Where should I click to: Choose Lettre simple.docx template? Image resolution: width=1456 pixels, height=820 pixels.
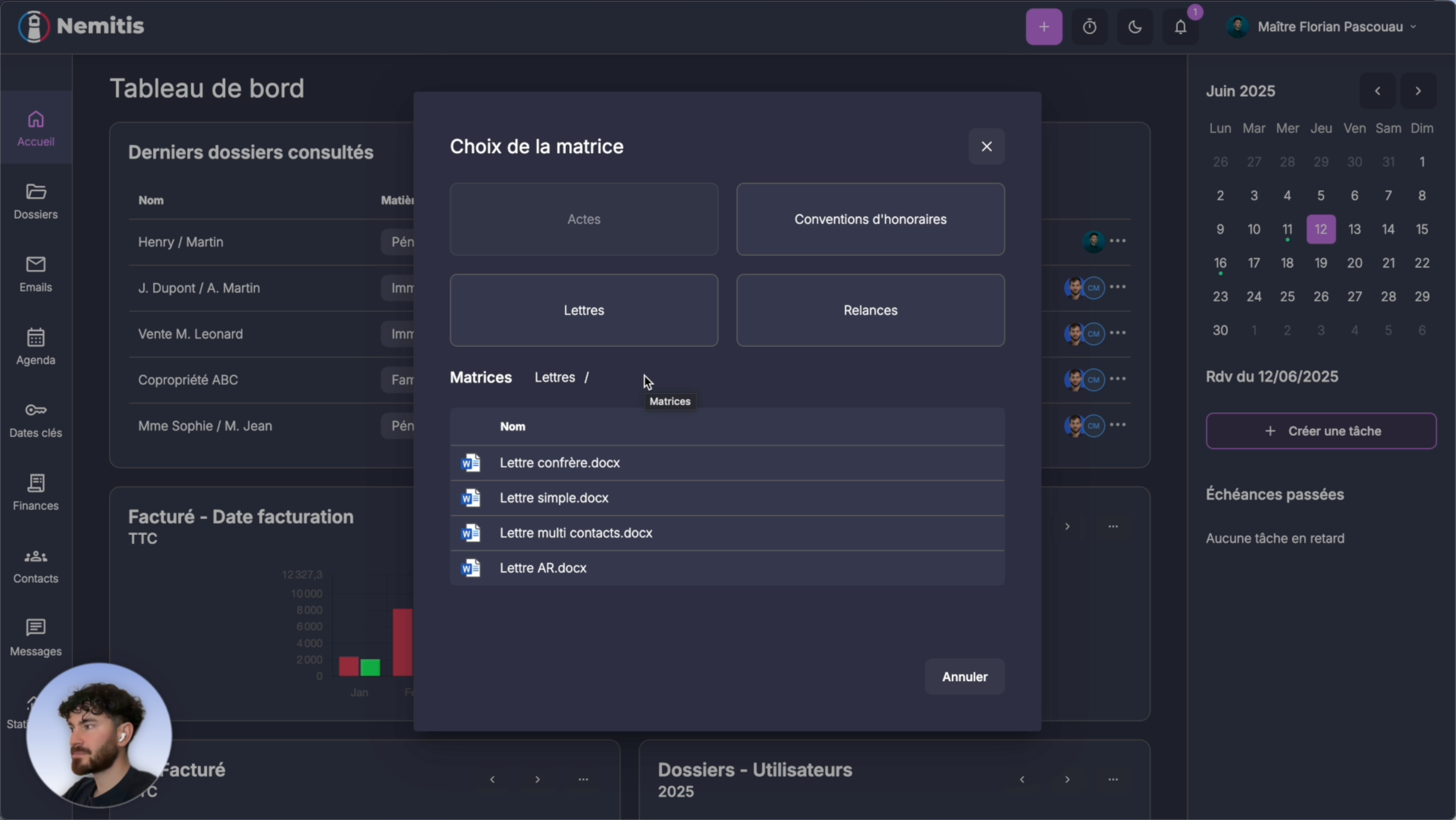pyautogui.click(x=727, y=498)
